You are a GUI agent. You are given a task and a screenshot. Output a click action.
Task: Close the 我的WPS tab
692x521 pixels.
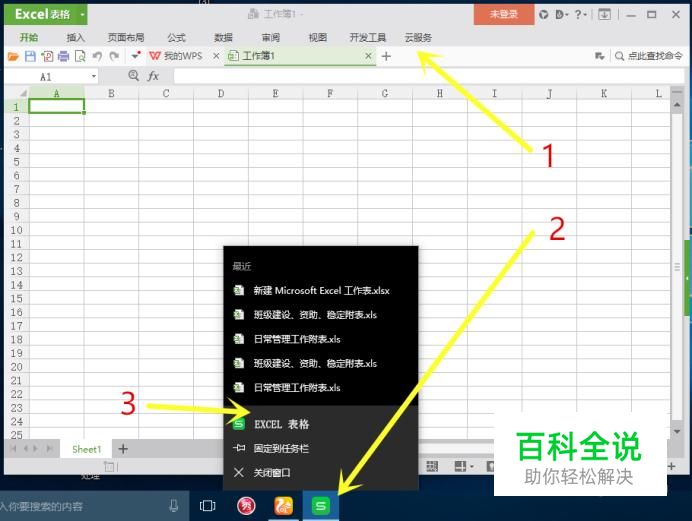coord(216,56)
